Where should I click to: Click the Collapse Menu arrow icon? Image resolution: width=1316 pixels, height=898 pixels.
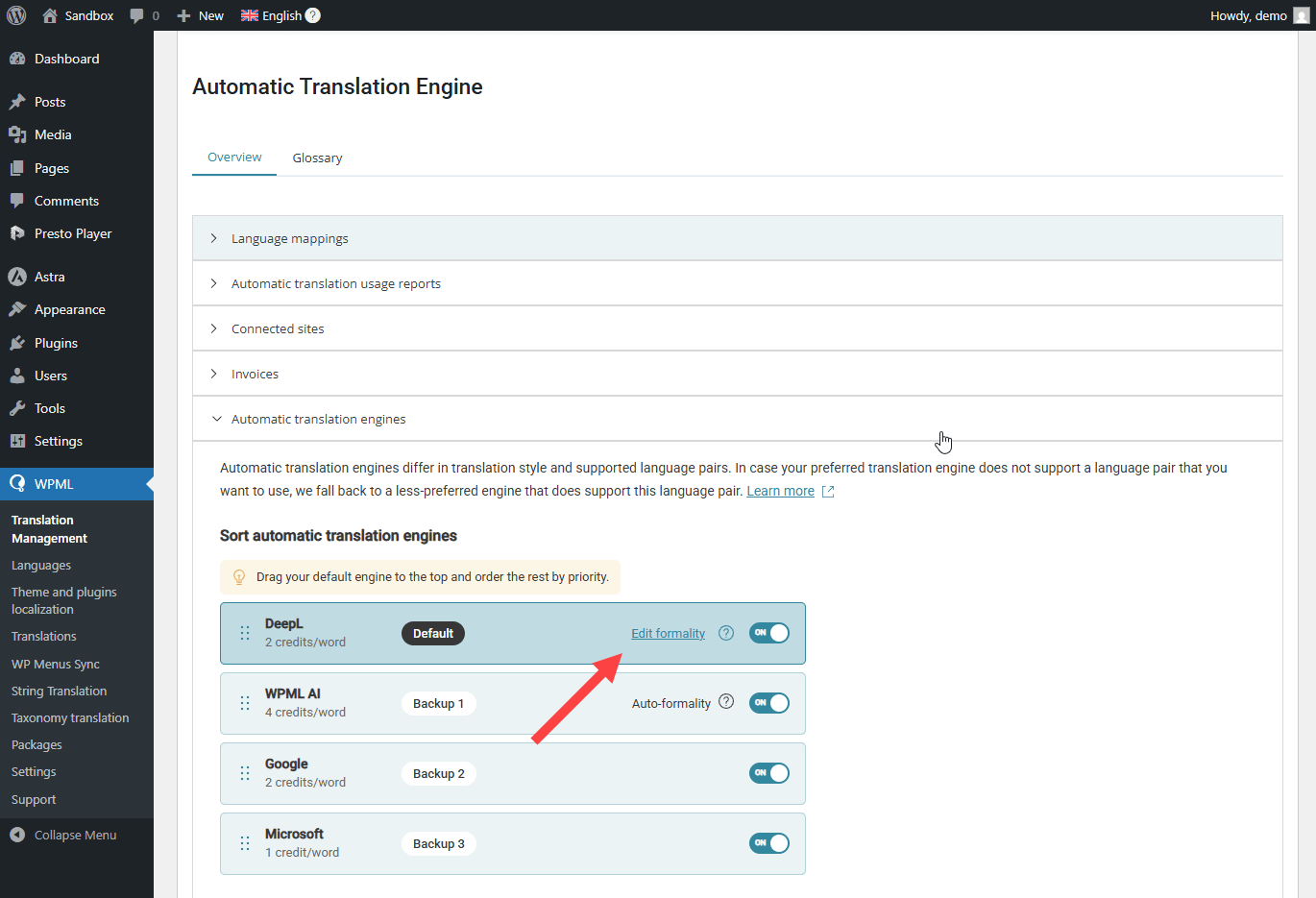pos(17,835)
